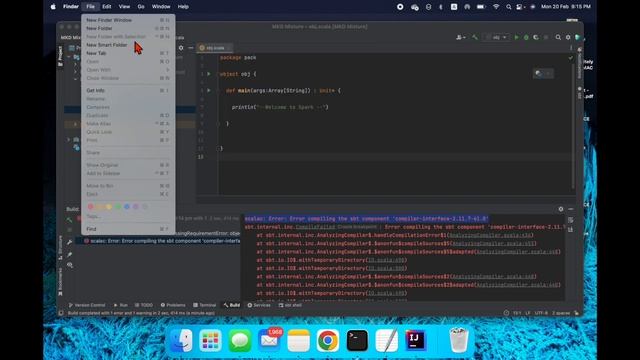
Task: Hide Project panel with minus icon
Action: 191,48
